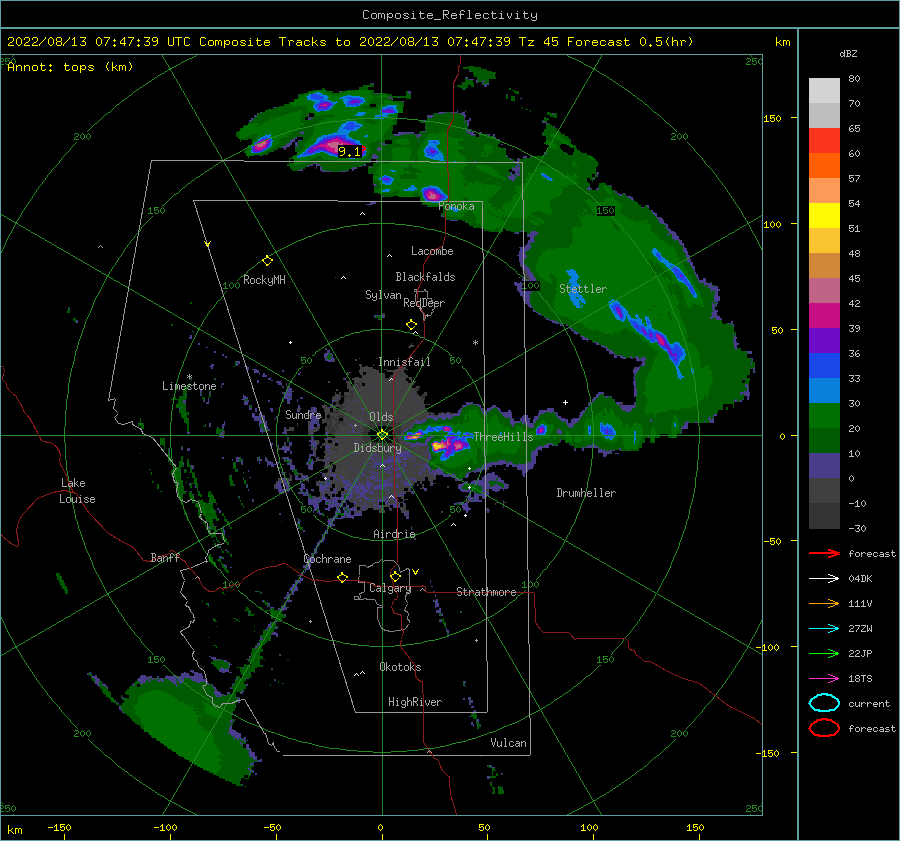
Task: Click the cyan current ellipse in legend
Action: click(824, 703)
